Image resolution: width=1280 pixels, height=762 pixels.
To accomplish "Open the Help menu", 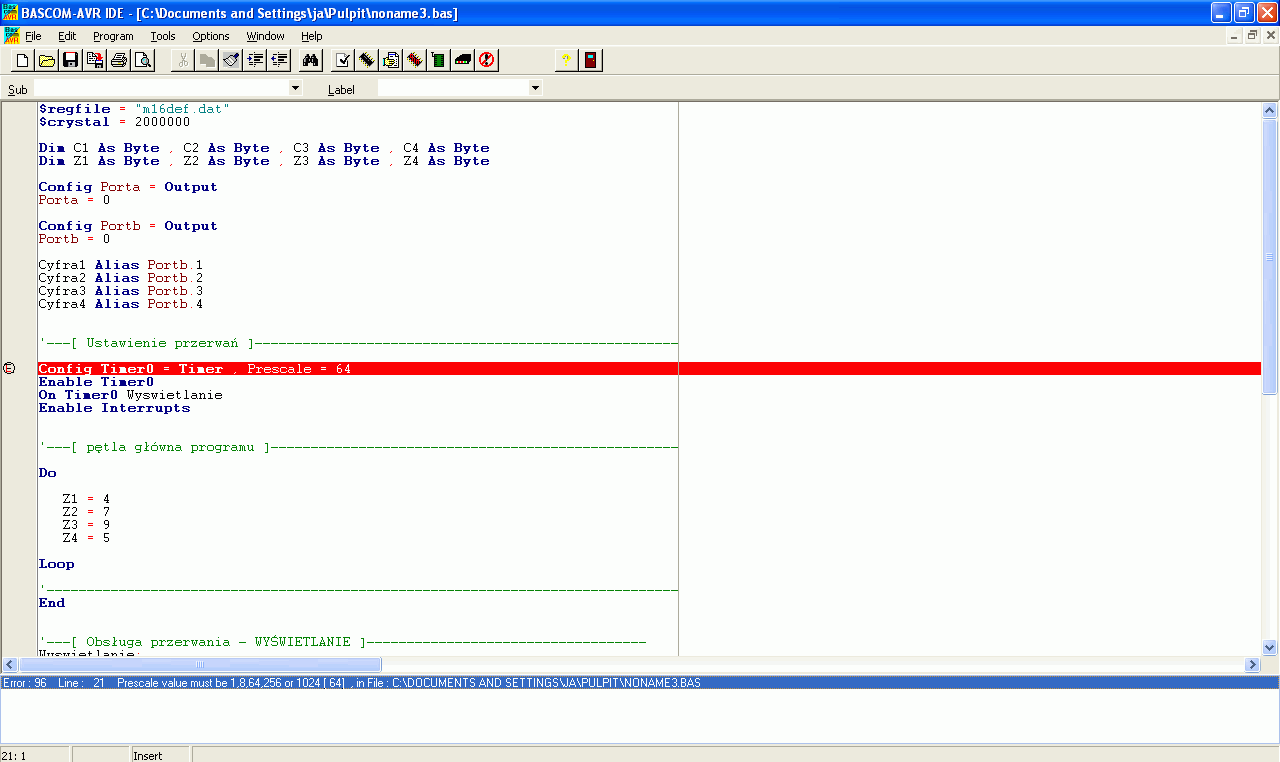I will (312, 36).
